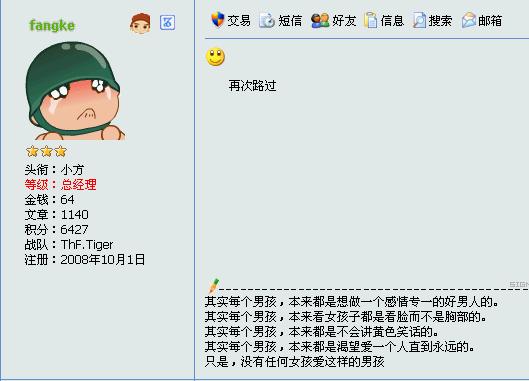529x381 pixels.
Task: Click the soldier helmet avatar image
Action: [x=75, y=90]
